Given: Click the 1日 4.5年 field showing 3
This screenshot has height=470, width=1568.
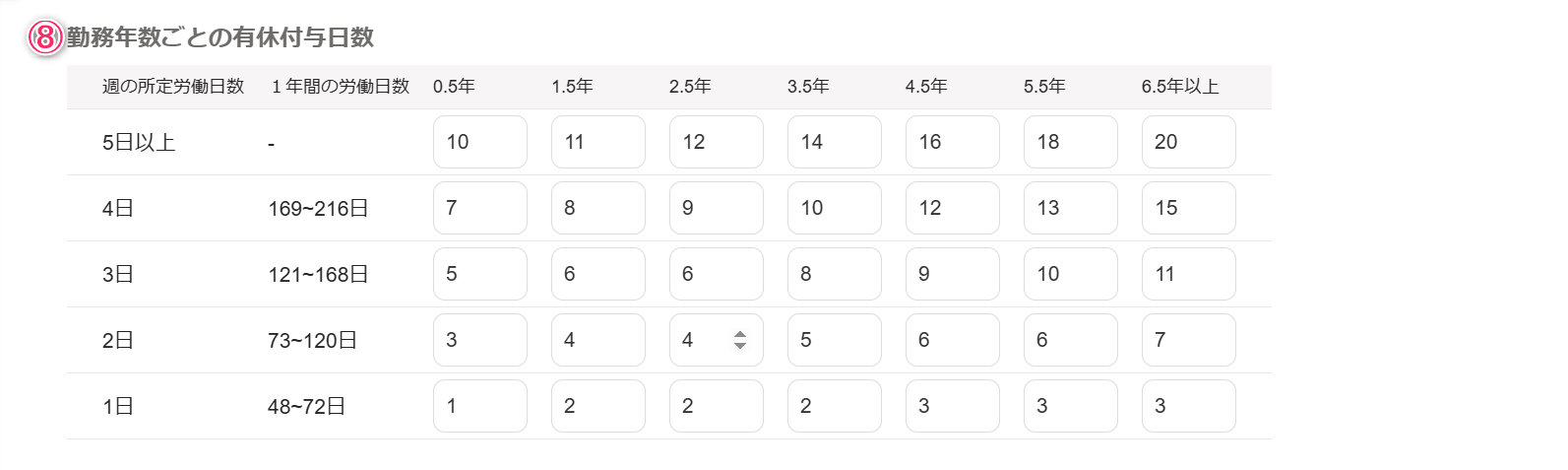Looking at the screenshot, I should click(x=953, y=406).
